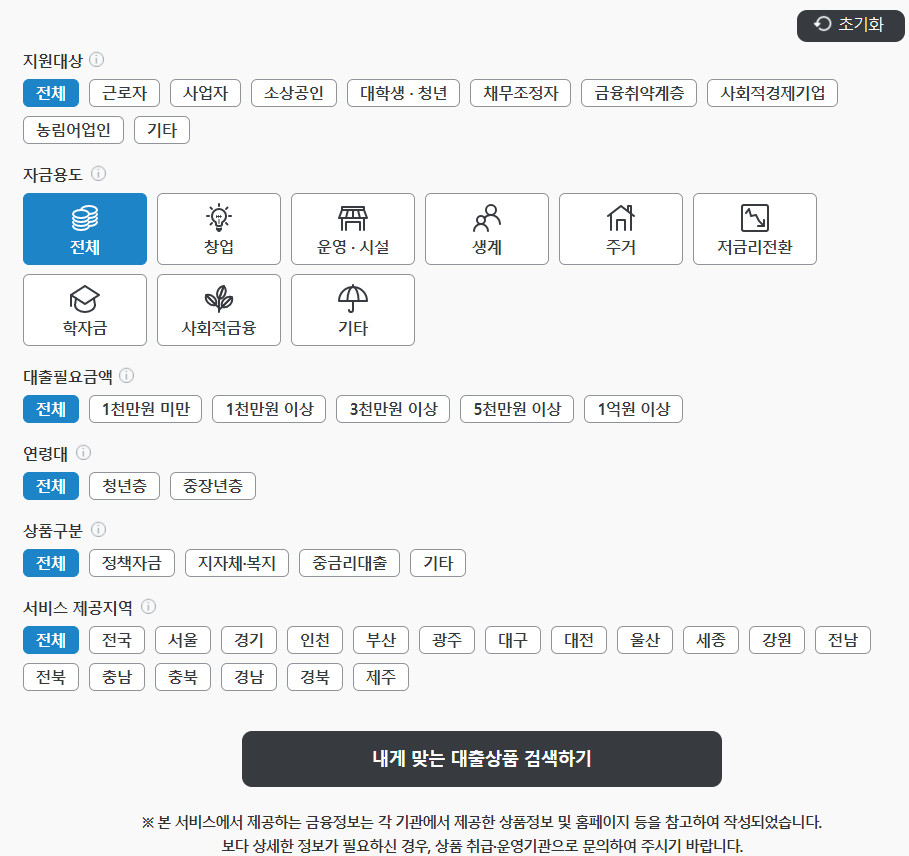Viewport: 909px width, 856px height.
Task: Select the 전체 coin stack fund-purpose card
Action: [x=85, y=229]
